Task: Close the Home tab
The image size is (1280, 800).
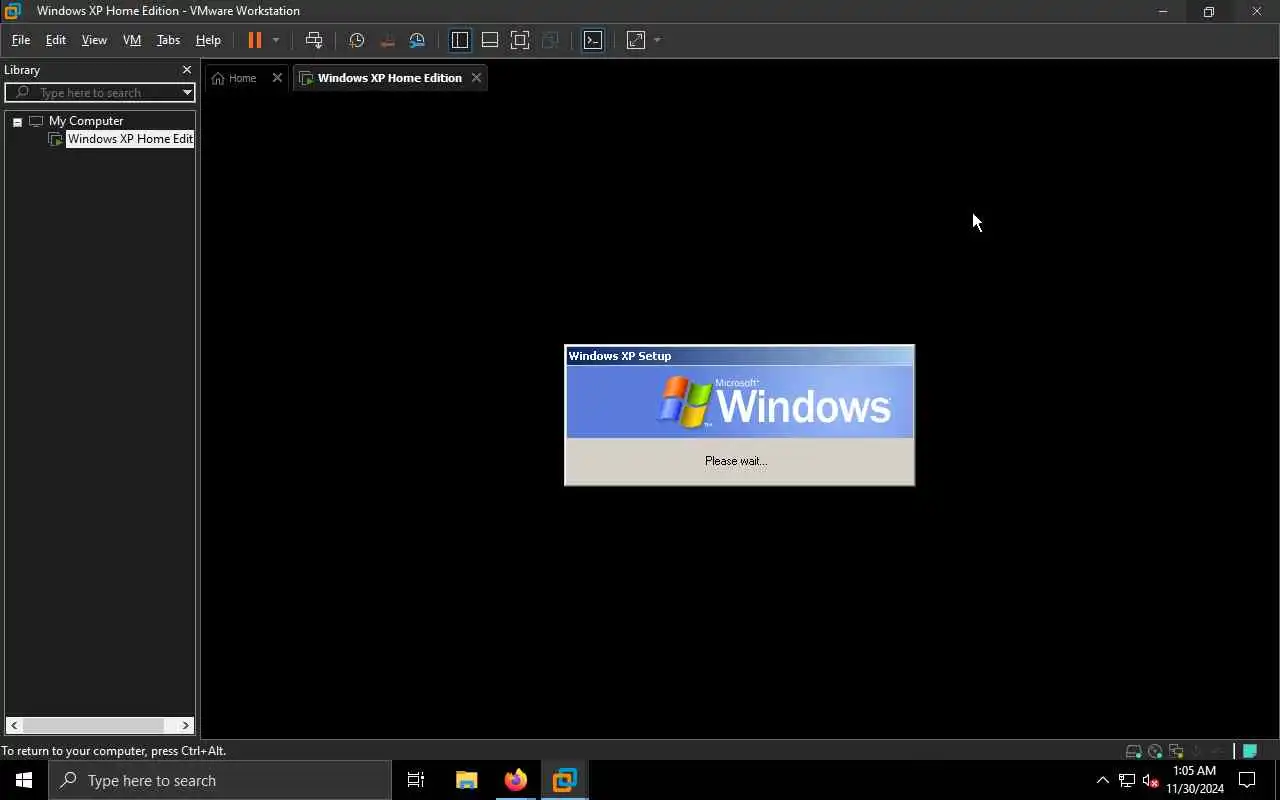Action: pos(277,78)
